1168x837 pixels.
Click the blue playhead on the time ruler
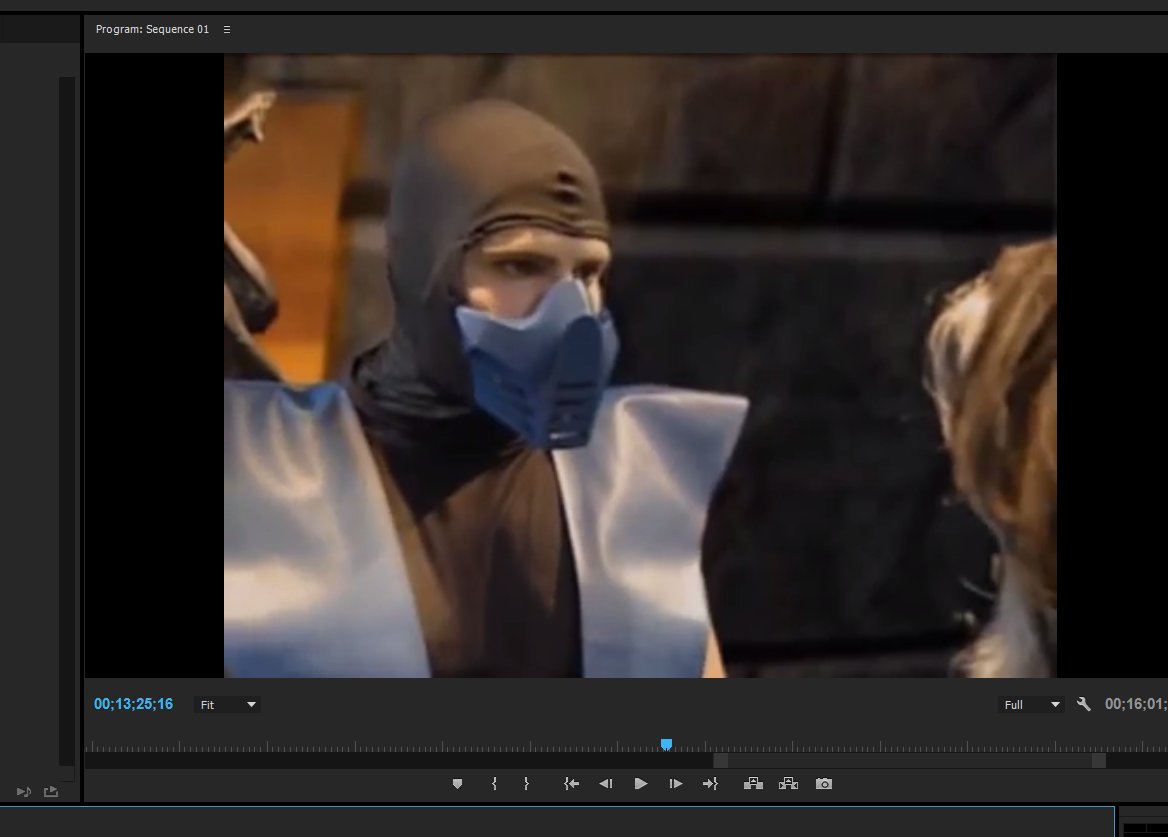coord(667,745)
